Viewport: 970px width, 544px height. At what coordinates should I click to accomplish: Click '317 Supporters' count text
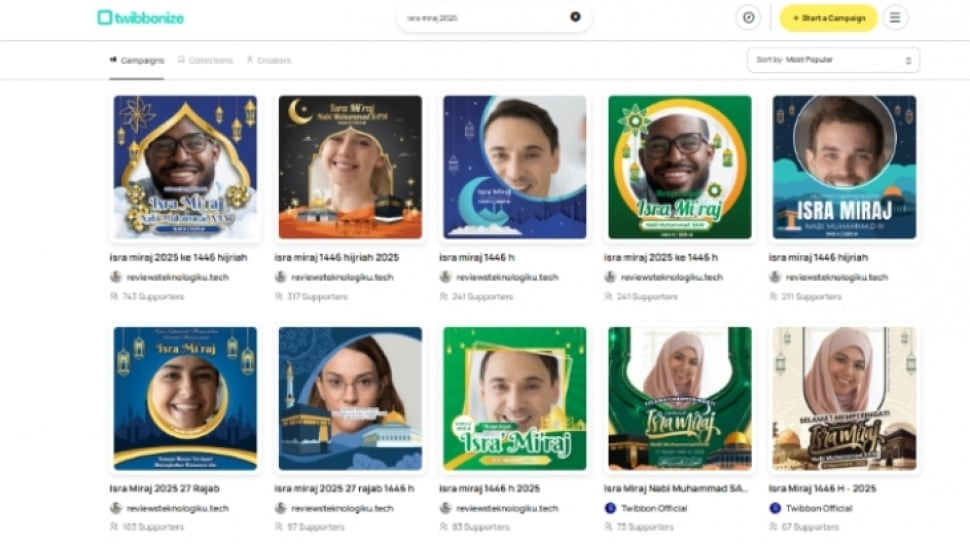pos(317,297)
